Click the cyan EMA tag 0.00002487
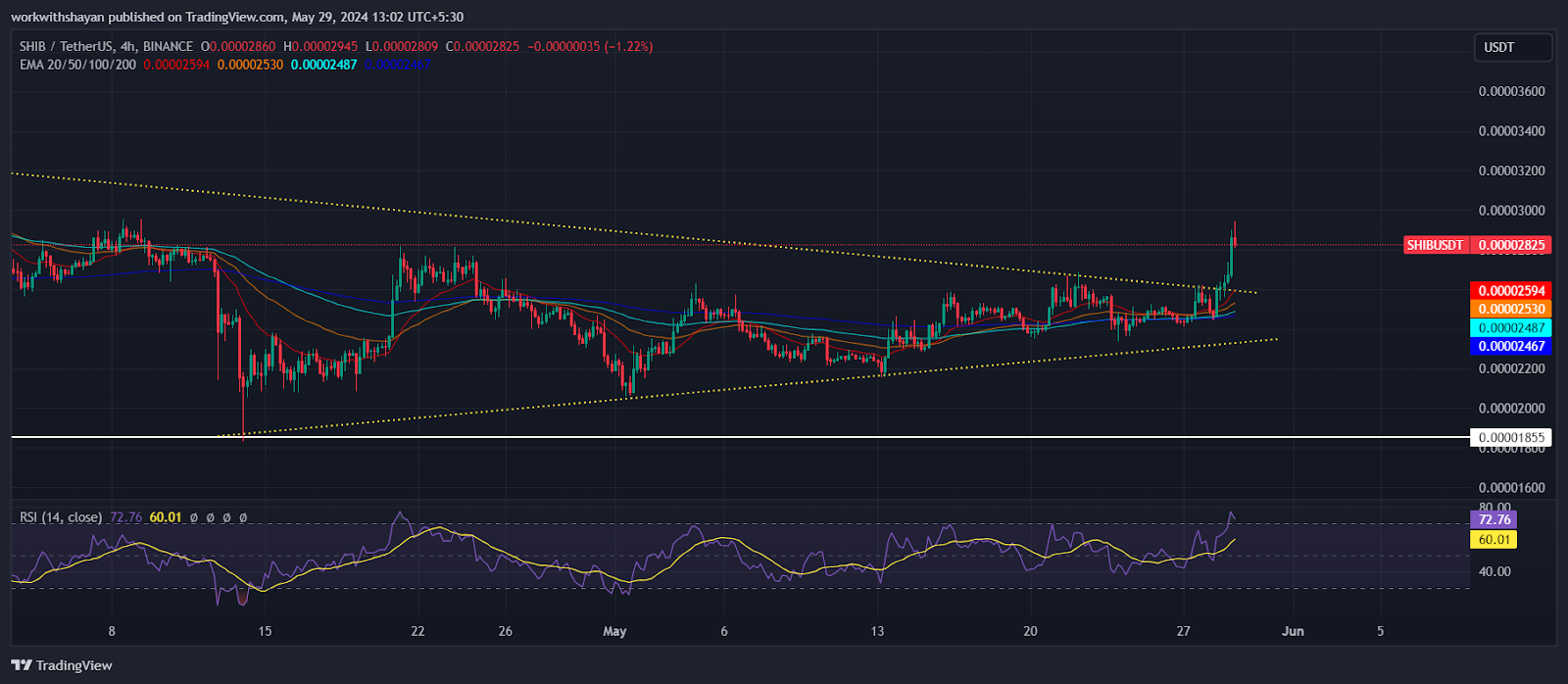1568x684 pixels. [x=1510, y=327]
